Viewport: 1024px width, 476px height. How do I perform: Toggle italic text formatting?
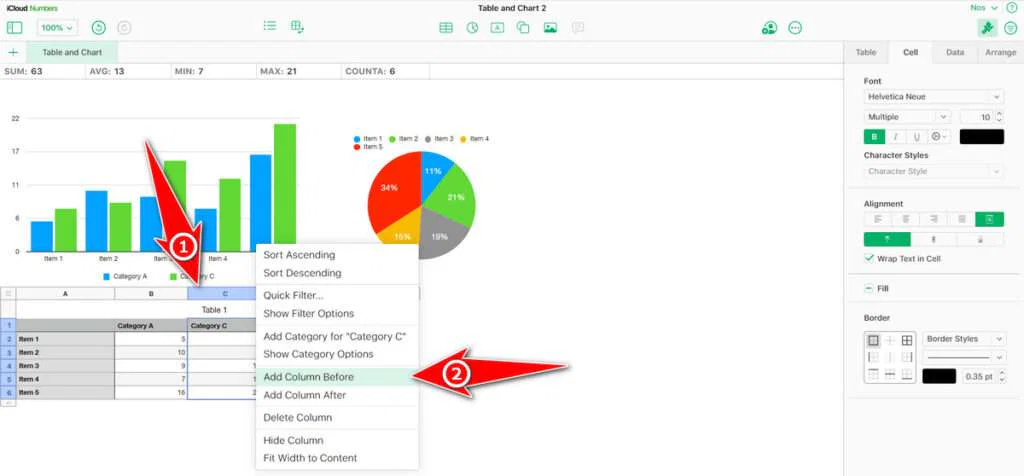click(x=896, y=137)
